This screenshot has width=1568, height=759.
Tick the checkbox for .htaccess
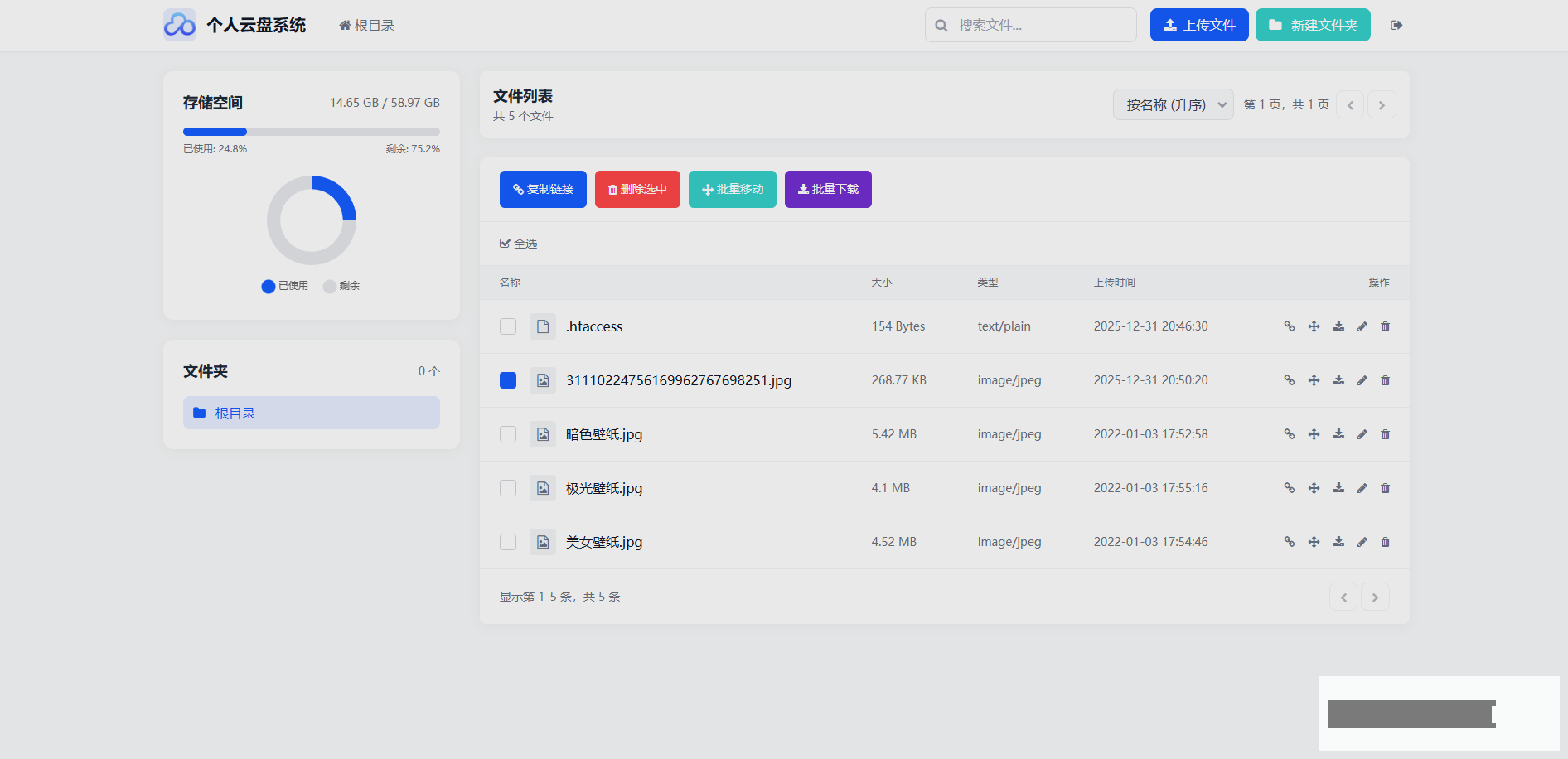pos(508,326)
